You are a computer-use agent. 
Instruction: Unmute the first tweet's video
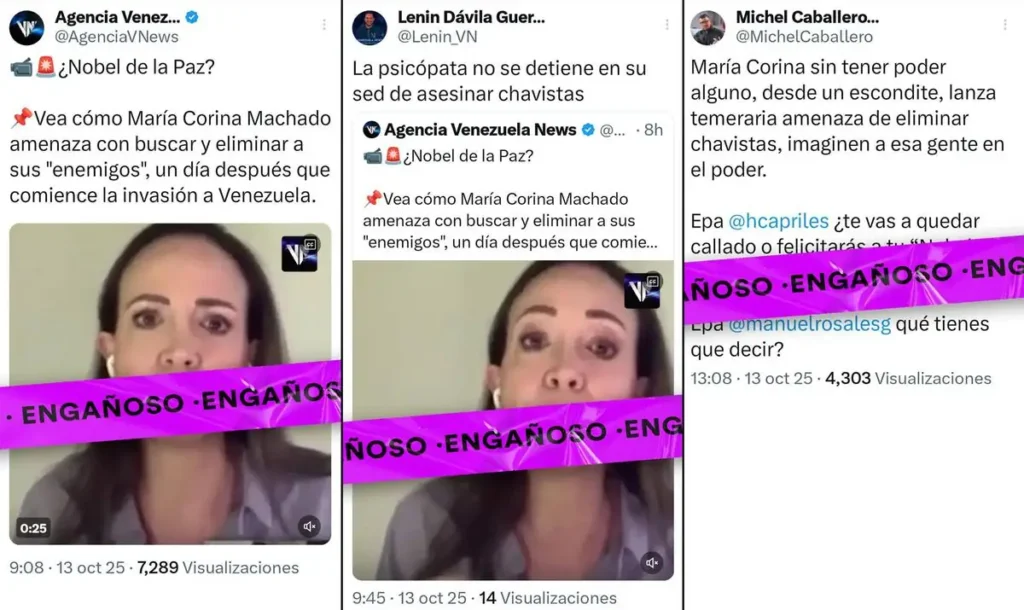pyautogui.click(x=310, y=526)
